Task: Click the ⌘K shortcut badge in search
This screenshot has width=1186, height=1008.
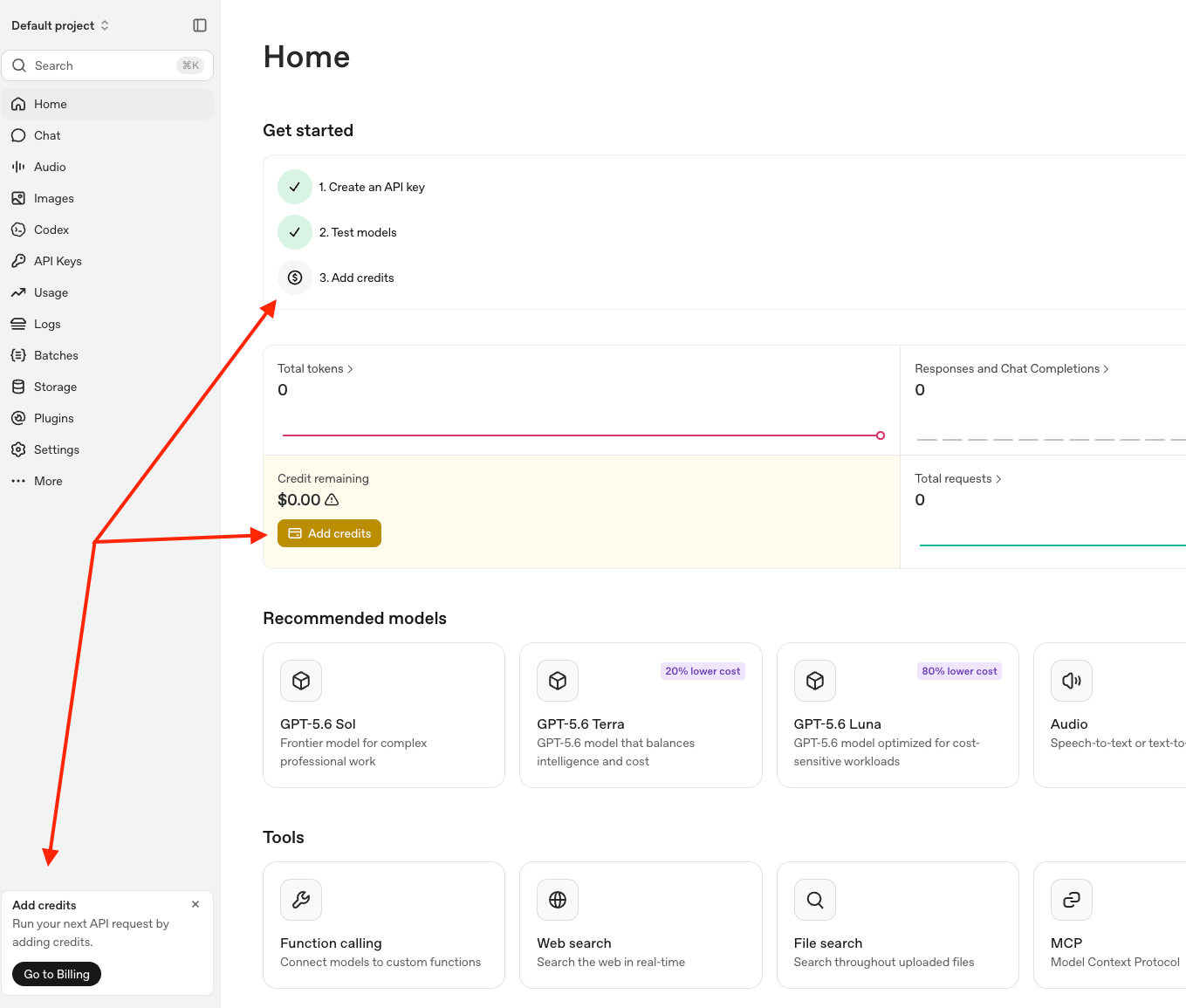Action: [x=190, y=65]
